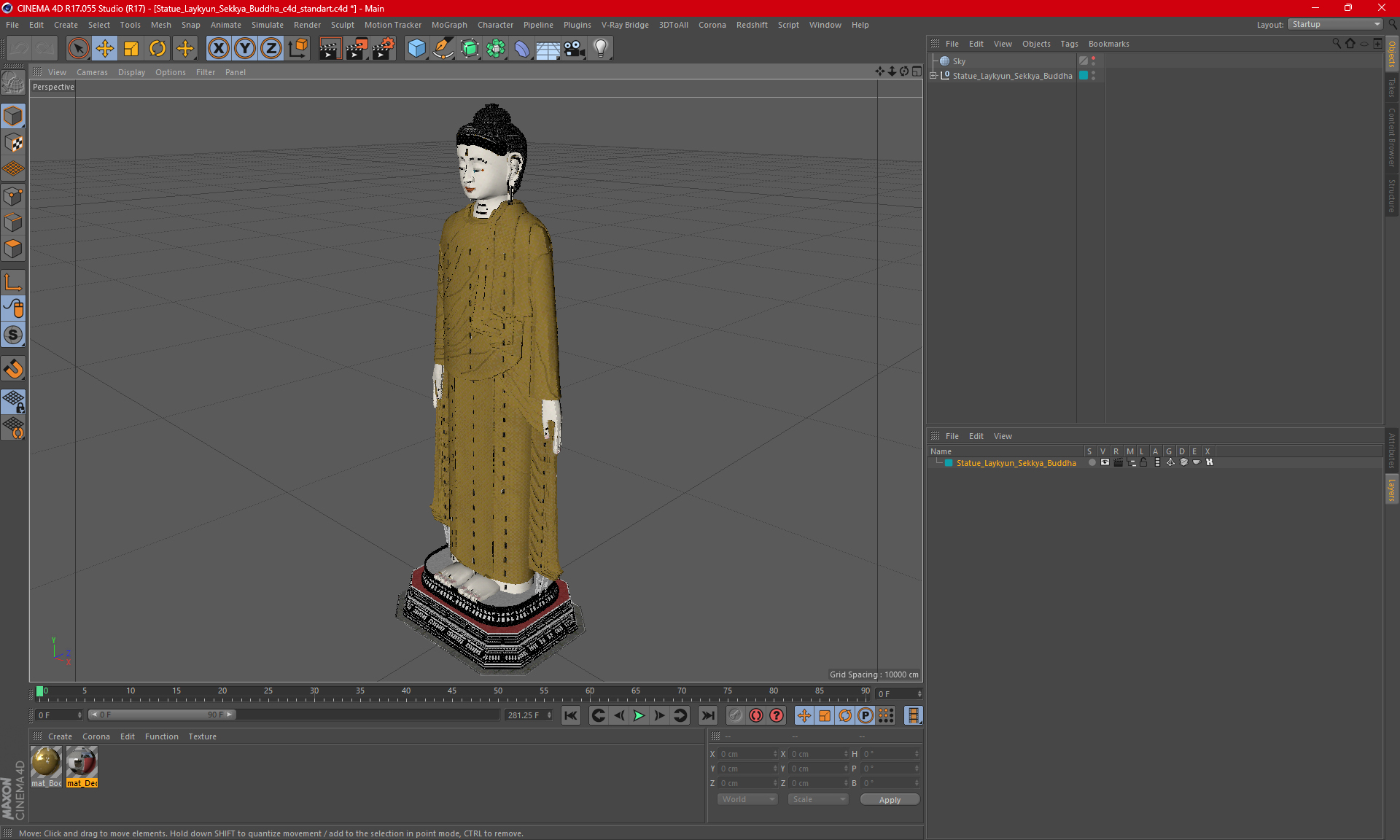Go to the end of animation

tap(707, 715)
